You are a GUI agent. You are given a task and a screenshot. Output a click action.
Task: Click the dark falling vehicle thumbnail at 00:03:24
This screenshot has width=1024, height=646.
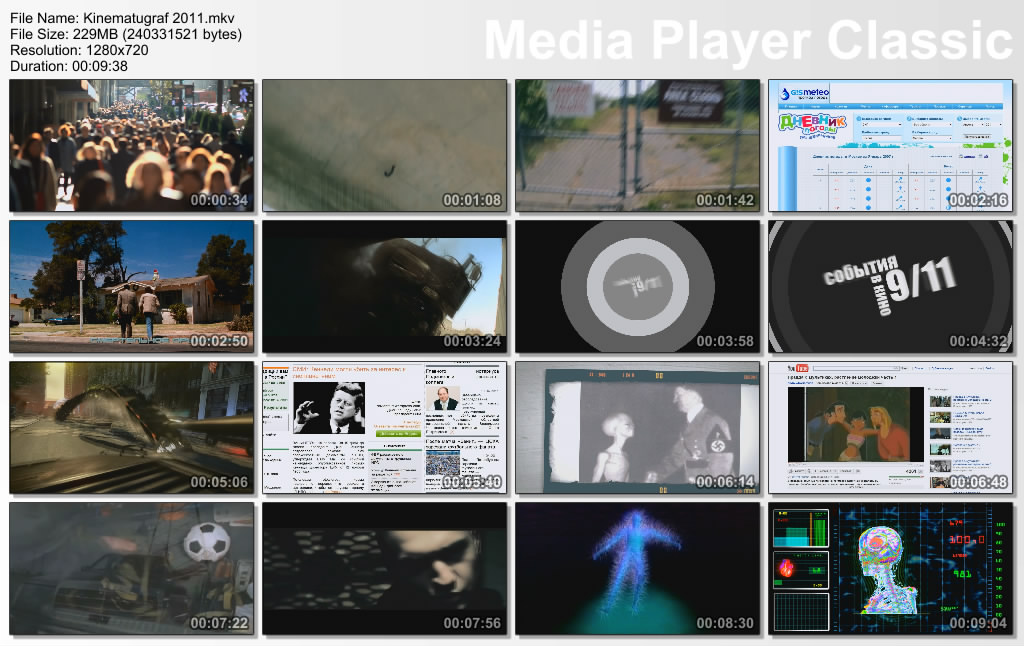[x=384, y=286]
